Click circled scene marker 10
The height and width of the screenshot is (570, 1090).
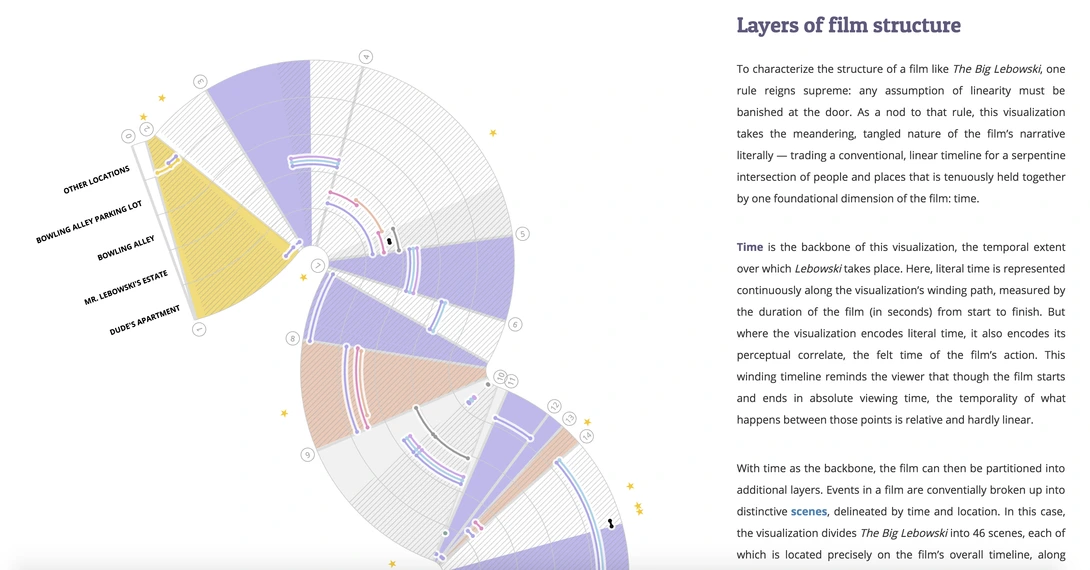click(500, 376)
